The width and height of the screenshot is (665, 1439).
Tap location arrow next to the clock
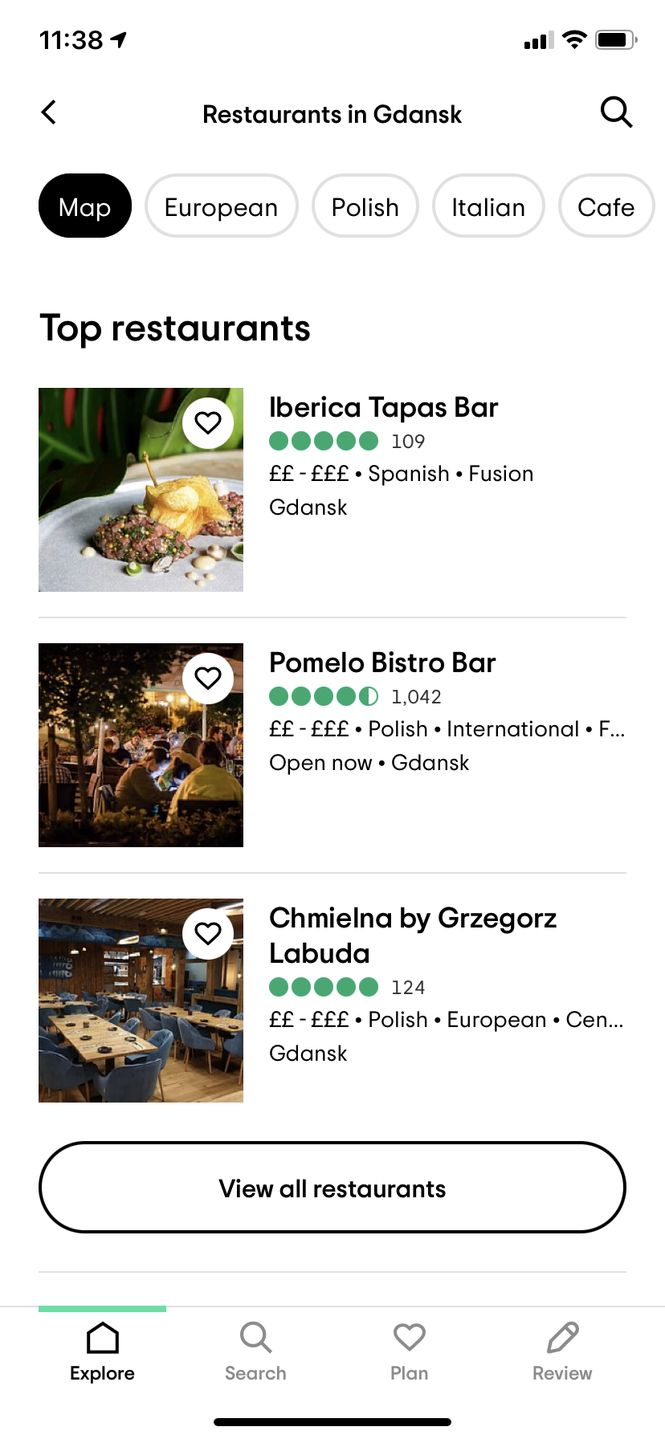pyautogui.click(x=119, y=40)
